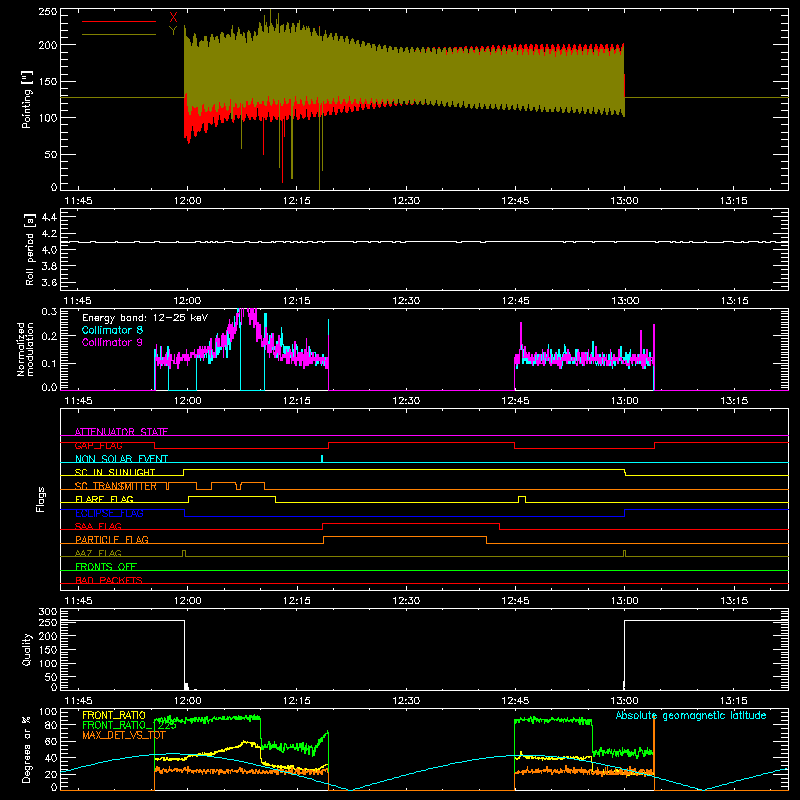Click the 12:00 tick label under the Pointing plot

pyautogui.click(x=187, y=201)
